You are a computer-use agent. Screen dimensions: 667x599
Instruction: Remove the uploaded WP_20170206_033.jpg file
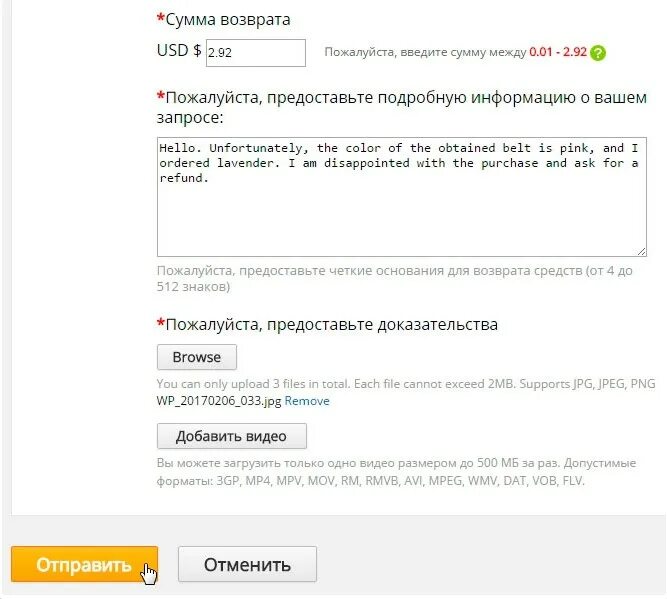click(307, 401)
